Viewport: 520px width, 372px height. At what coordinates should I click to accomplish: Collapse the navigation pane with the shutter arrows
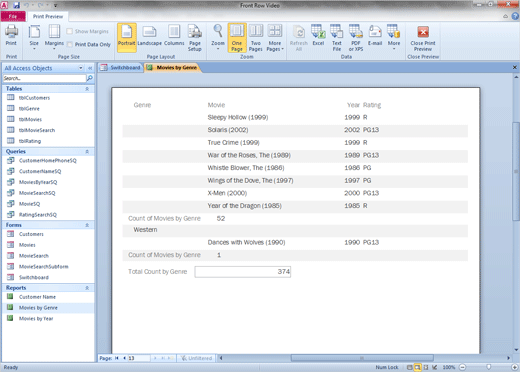click(x=90, y=68)
